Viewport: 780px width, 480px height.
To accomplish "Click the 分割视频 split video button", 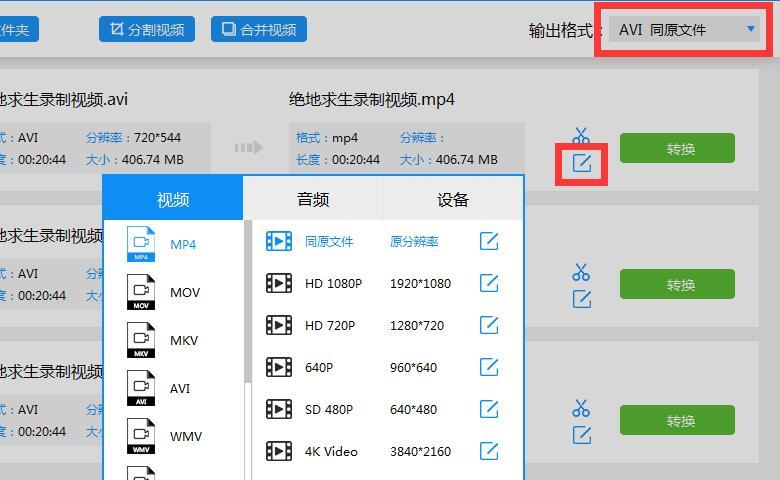I will pos(147,29).
